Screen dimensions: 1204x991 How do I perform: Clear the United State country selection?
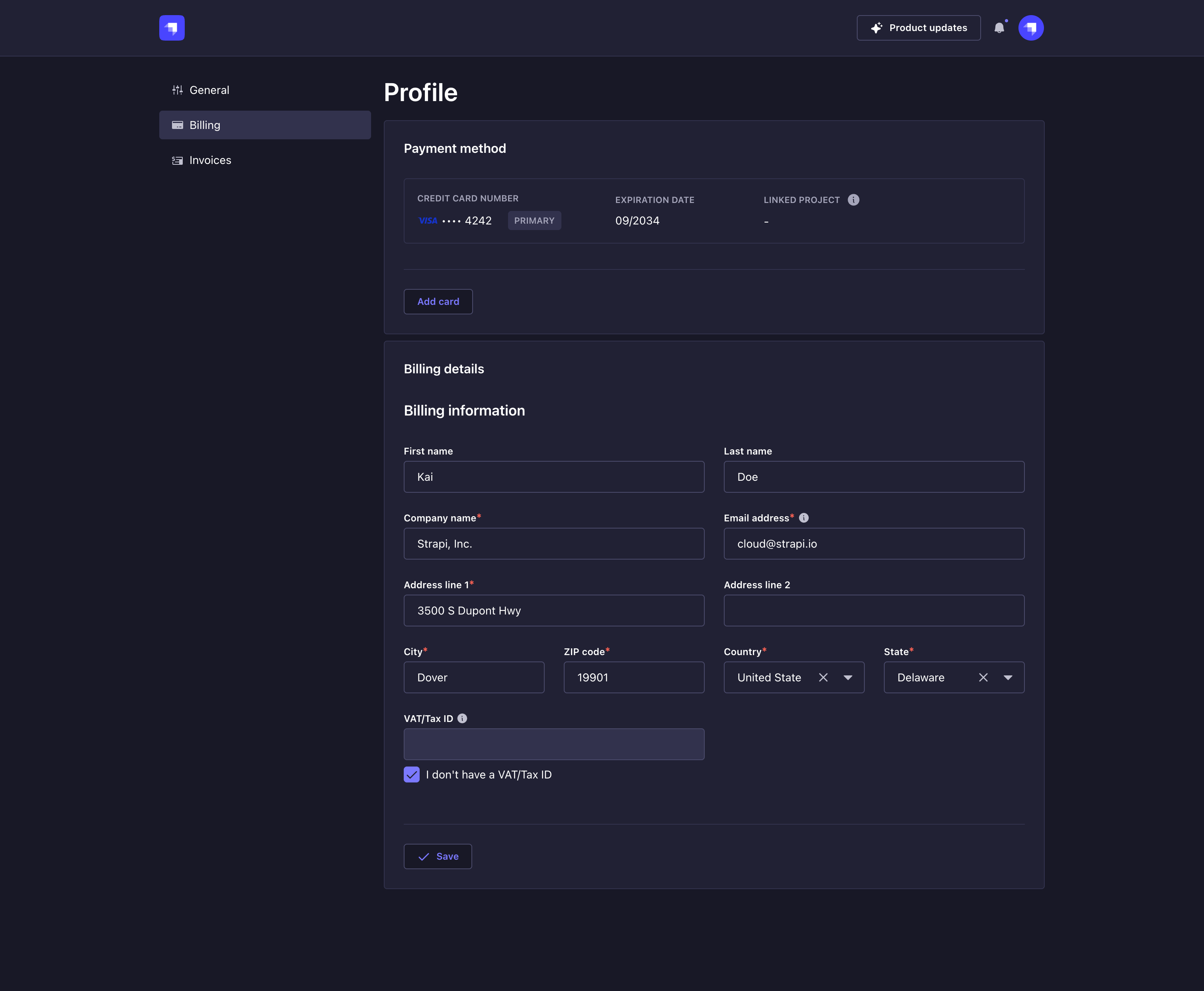pyautogui.click(x=824, y=677)
